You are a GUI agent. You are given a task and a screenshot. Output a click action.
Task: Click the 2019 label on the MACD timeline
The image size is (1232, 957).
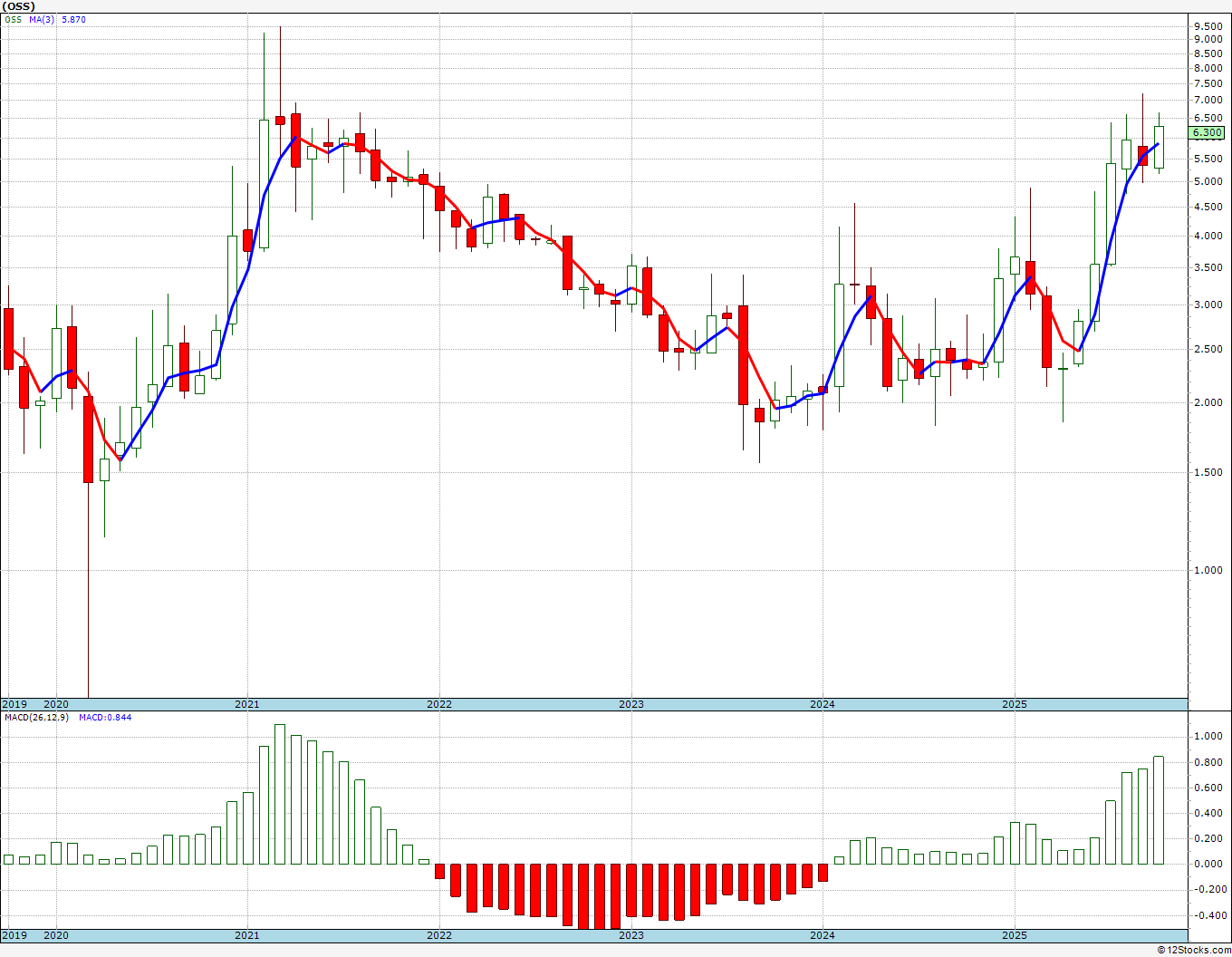(14, 935)
